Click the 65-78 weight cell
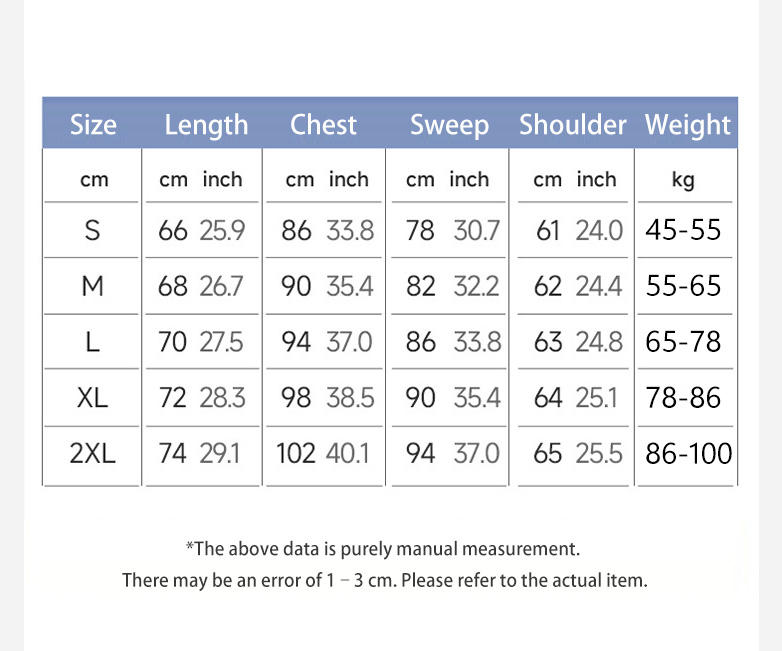 [683, 342]
